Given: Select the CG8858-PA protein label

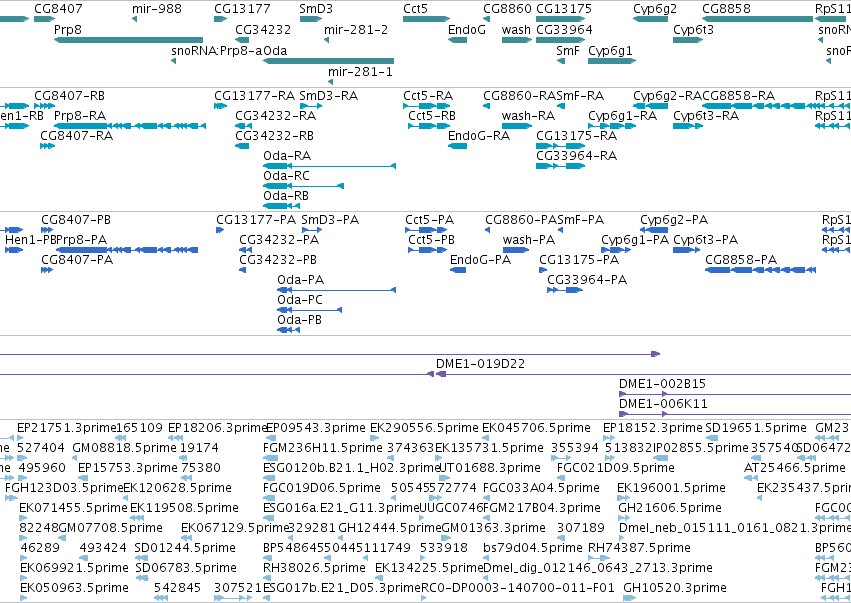Looking at the screenshot, I should point(741,259).
